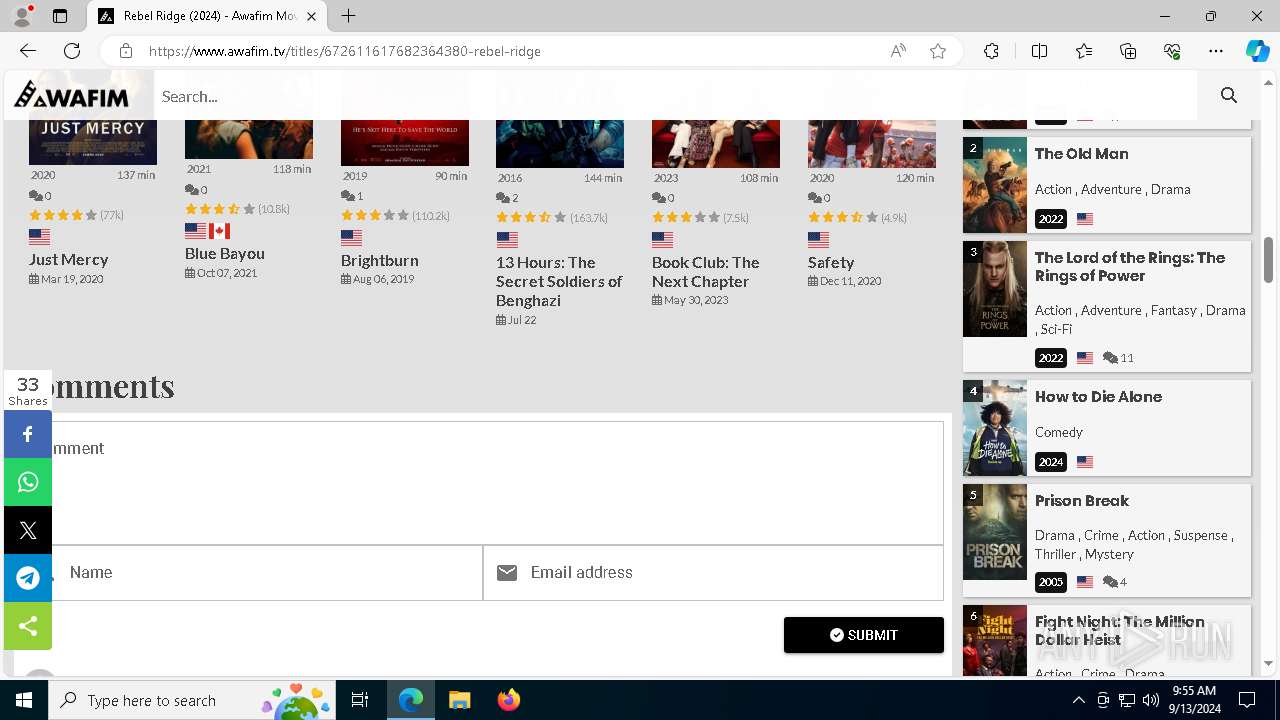
Task: Open 13 Hours Secret Soldiers of Benghazi
Action: click(x=559, y=281)
